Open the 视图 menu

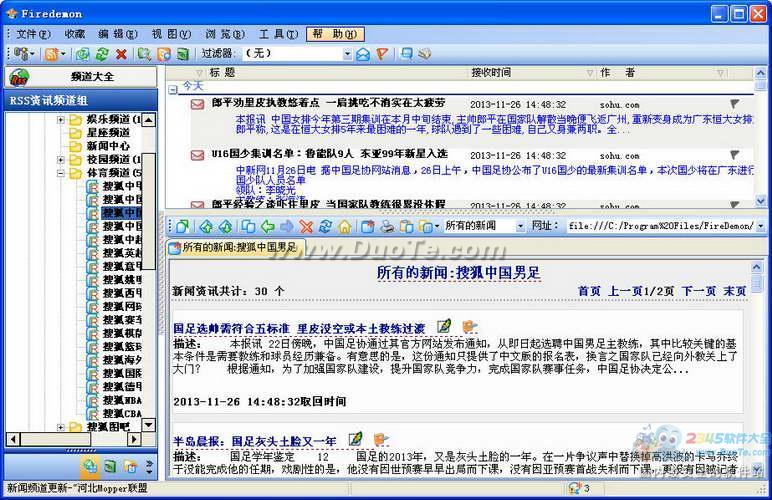pyautogui.click(x=171, y=34)
